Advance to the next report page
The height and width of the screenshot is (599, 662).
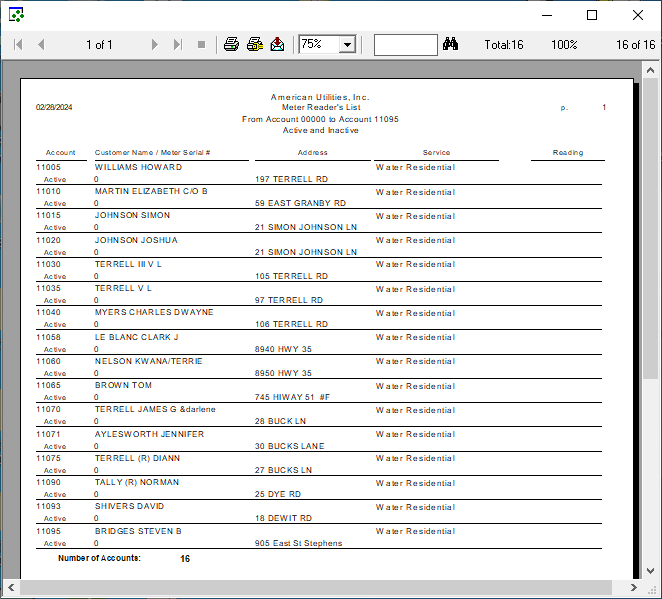[x=155, y=44]
